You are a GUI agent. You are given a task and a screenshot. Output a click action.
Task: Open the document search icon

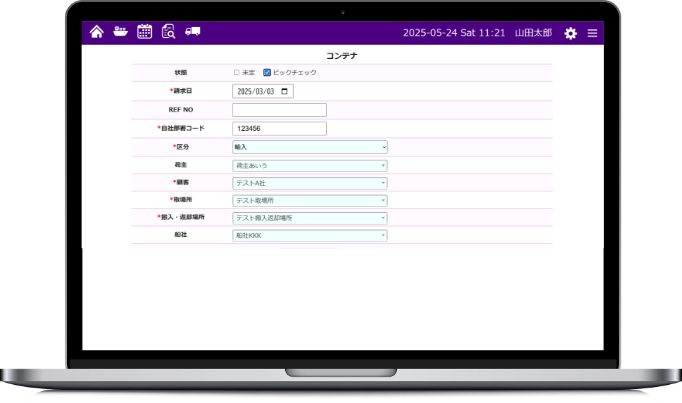[x=169, y=32]
